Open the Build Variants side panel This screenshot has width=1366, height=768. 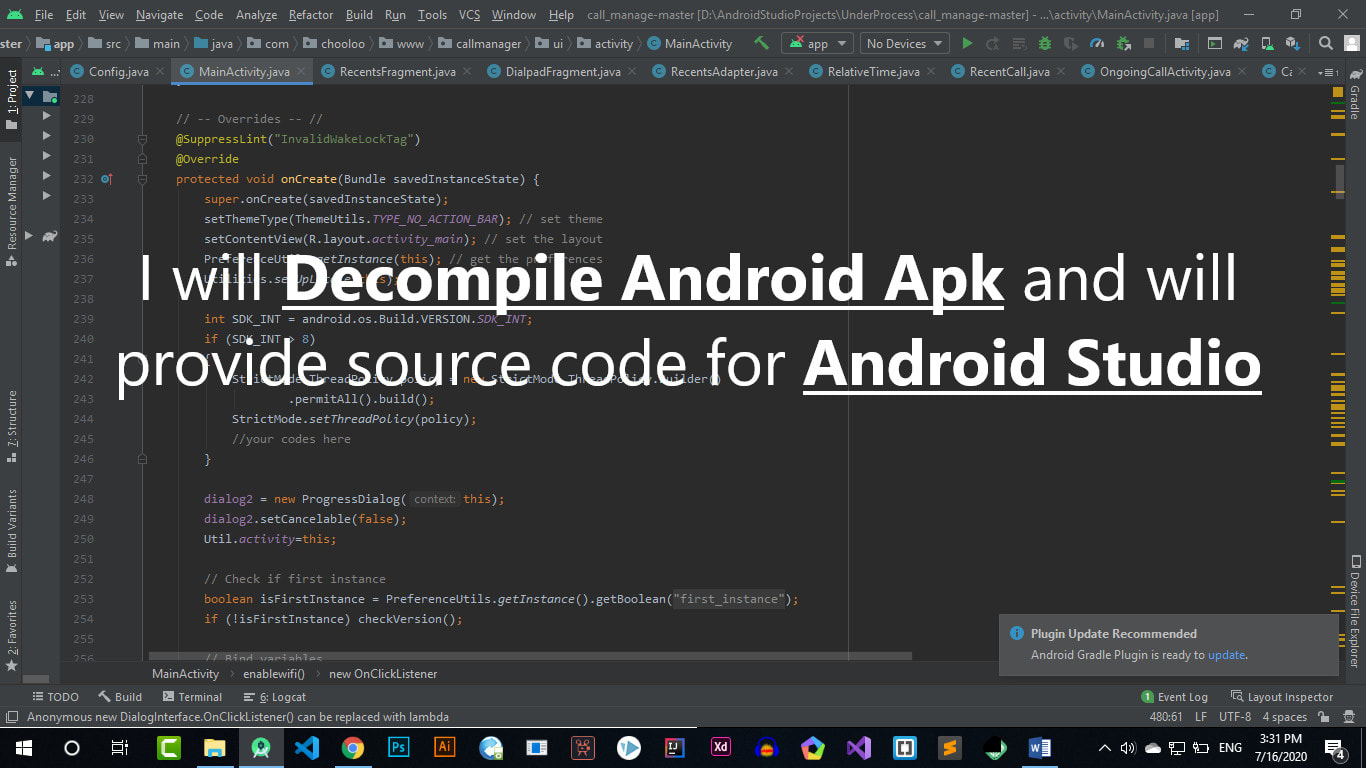pos(12,530)
